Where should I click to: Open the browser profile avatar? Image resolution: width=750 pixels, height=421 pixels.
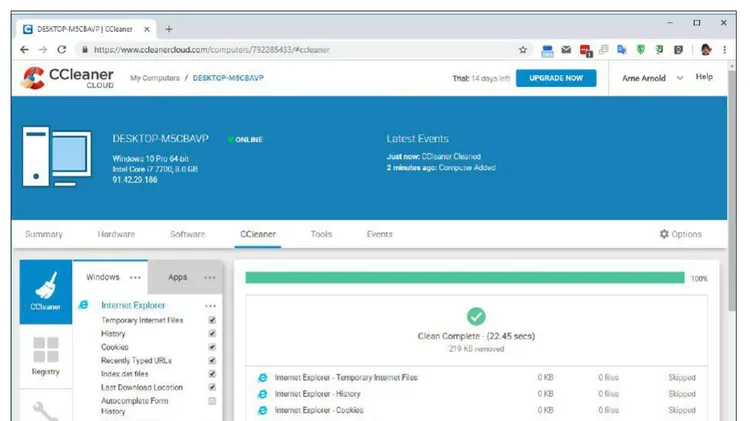point(706,50)
